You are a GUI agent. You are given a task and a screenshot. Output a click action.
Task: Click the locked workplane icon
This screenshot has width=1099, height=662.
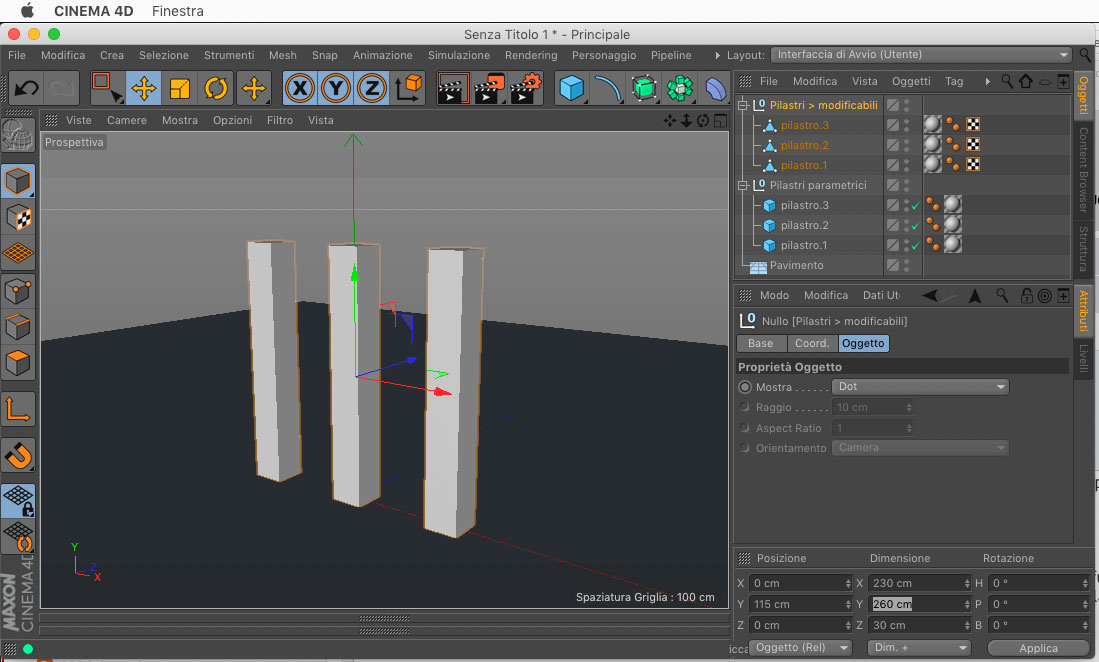pos(18,501)
